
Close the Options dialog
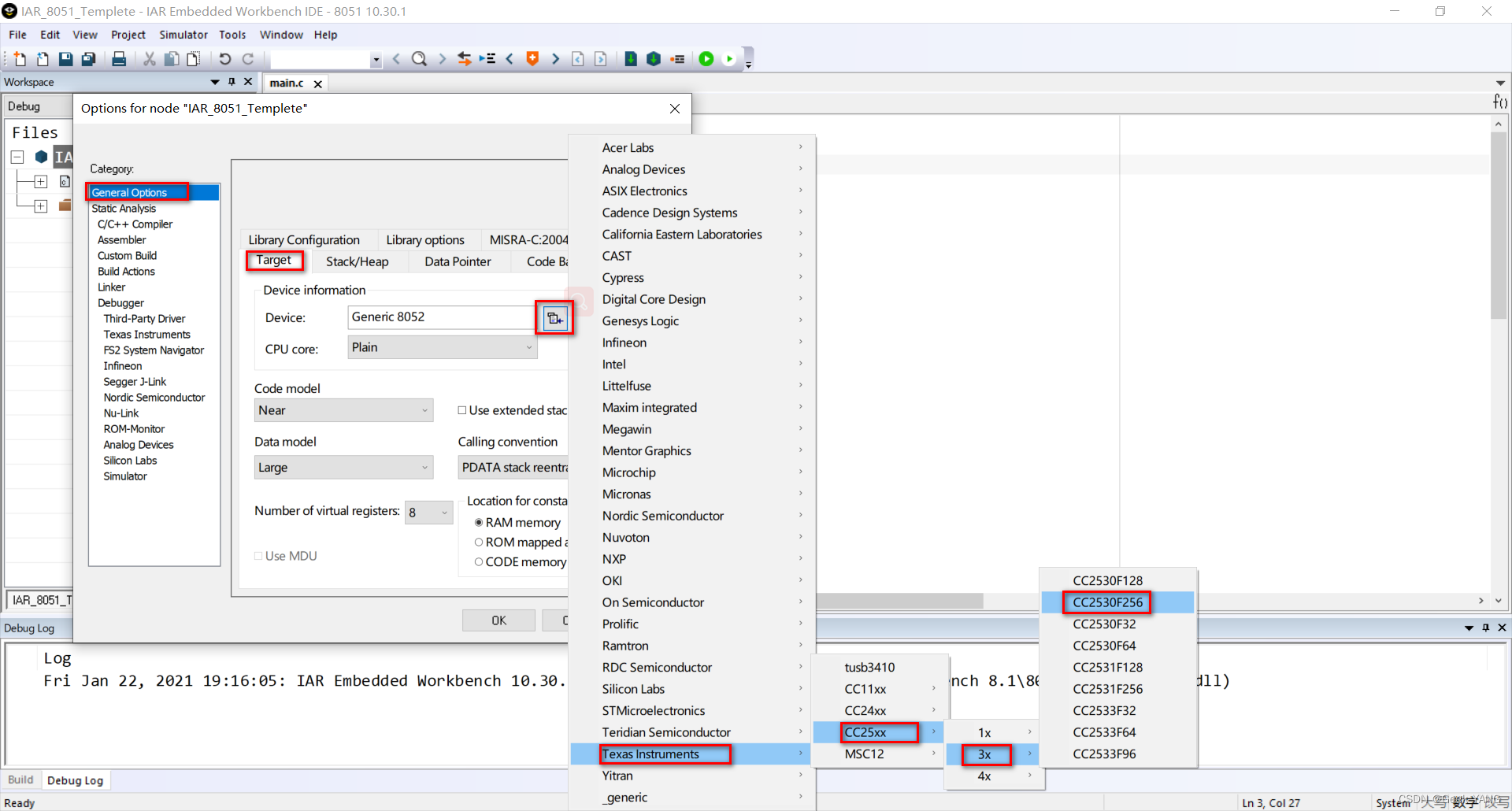(x=675, y=109)
